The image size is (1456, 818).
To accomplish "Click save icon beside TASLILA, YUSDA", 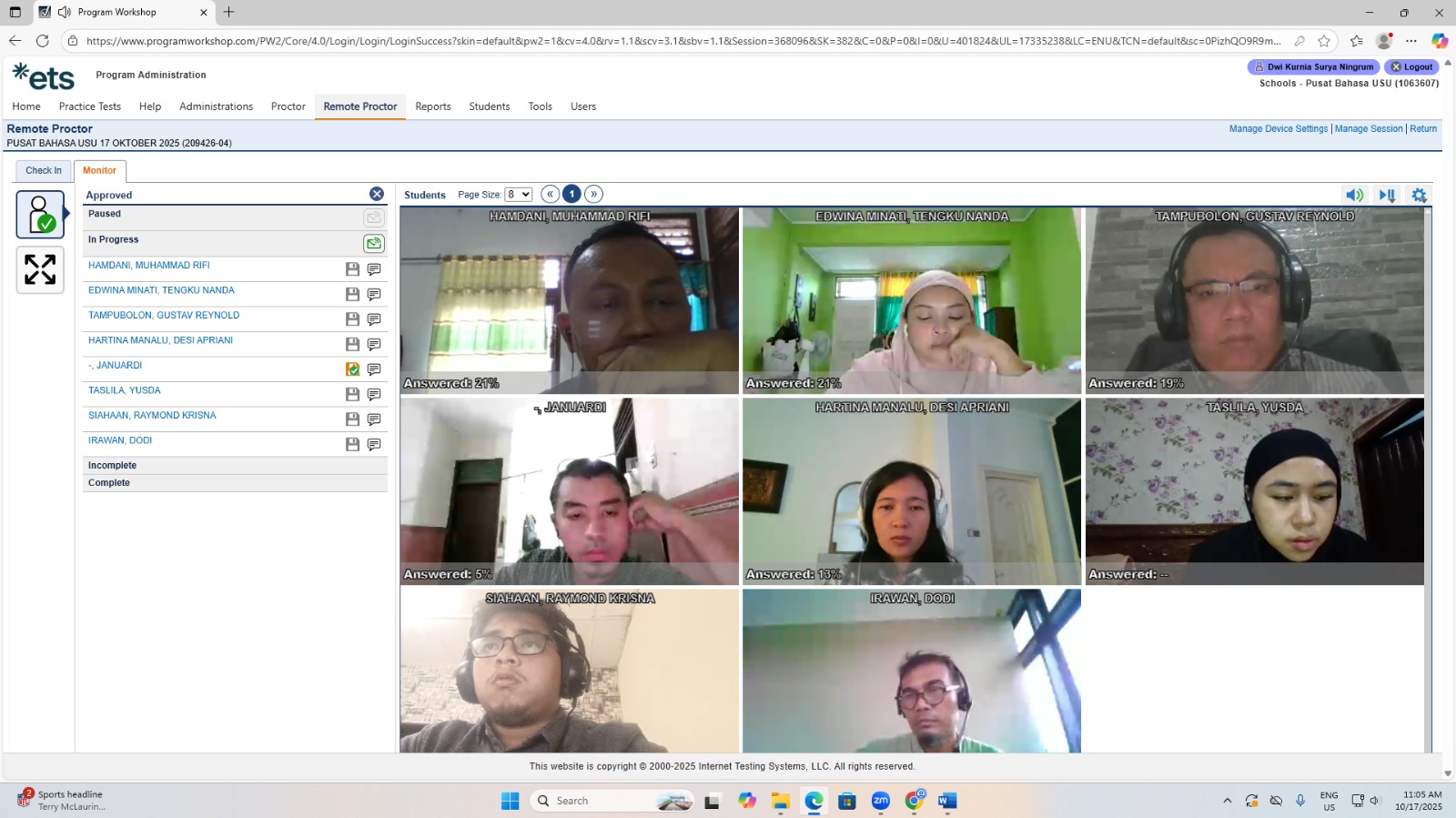I will click(x=352, y=394).
